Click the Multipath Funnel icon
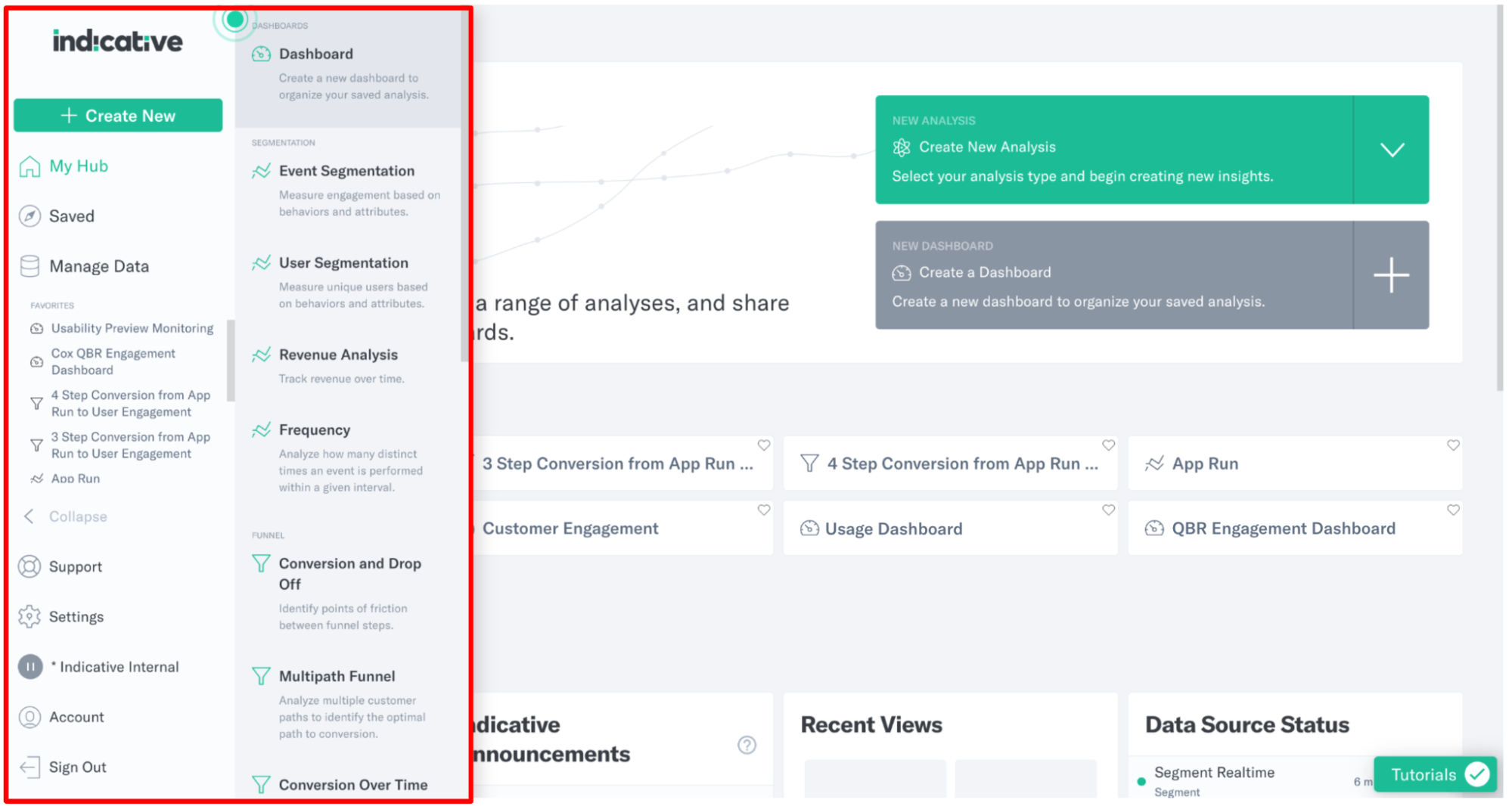The height and width of the screenshot is (806, 1512). (x=261, y=676)
